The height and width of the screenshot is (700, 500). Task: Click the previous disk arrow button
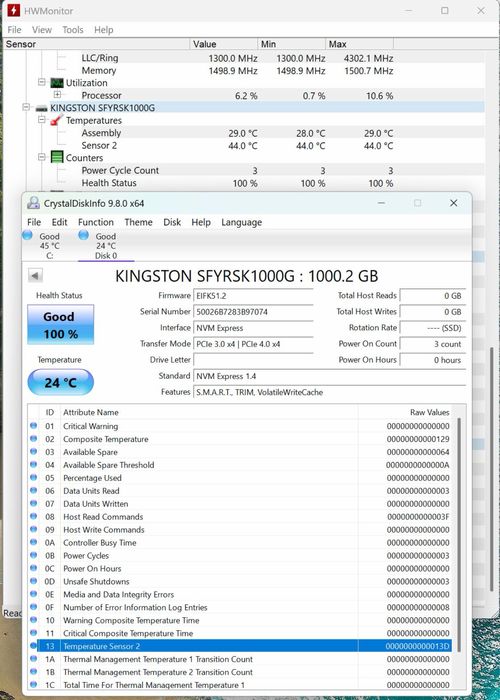click(x=35, y=275)
